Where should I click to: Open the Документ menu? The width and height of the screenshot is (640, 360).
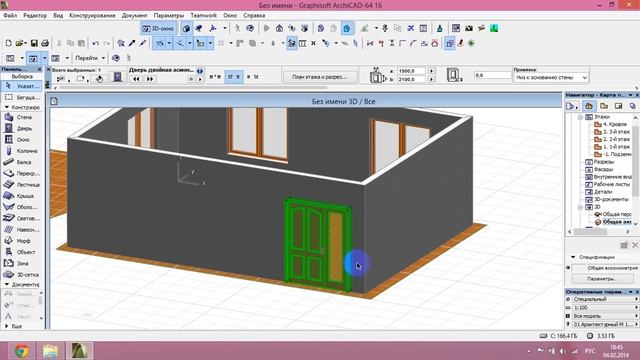[x=134, y=15]
